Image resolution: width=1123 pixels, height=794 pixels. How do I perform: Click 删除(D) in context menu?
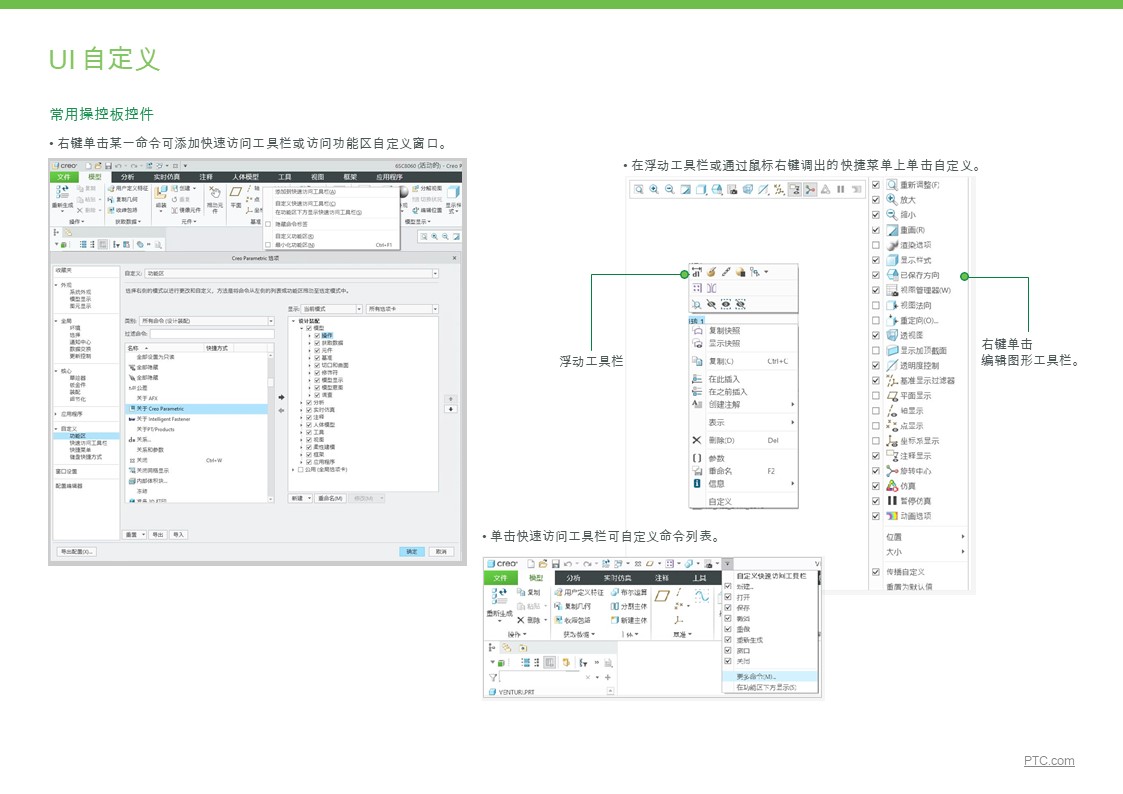743,440
